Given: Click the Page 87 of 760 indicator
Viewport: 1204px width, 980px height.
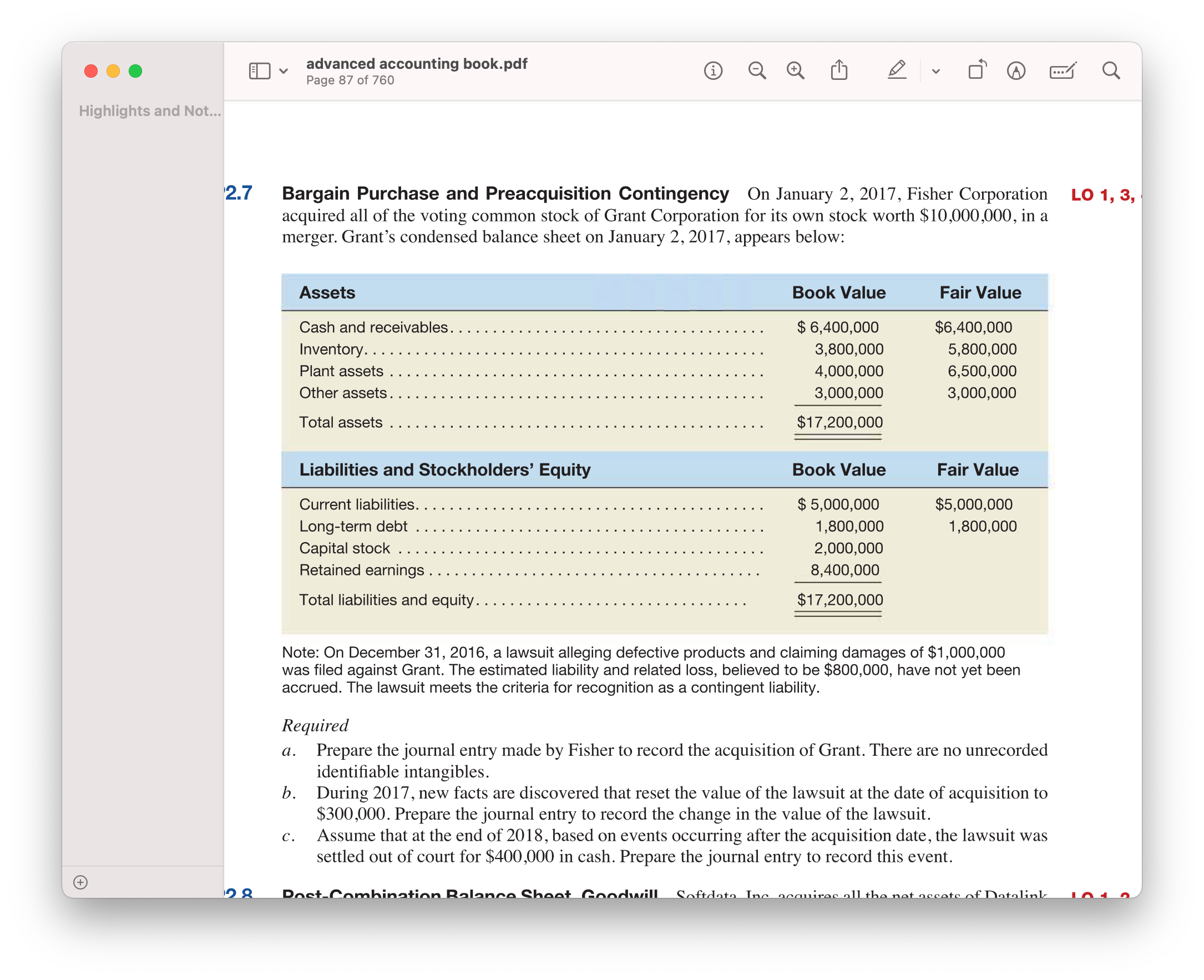Looking at the screenshot, I should (x=350, y=79).
